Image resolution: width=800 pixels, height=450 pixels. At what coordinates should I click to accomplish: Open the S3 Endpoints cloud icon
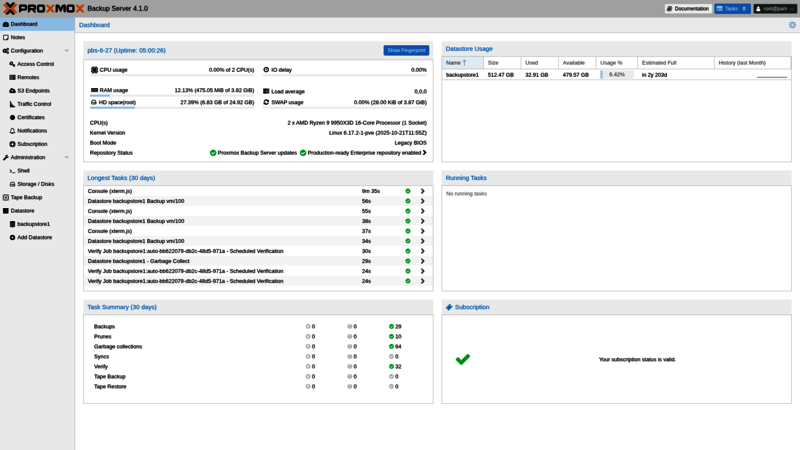click(x=12, y=91)
